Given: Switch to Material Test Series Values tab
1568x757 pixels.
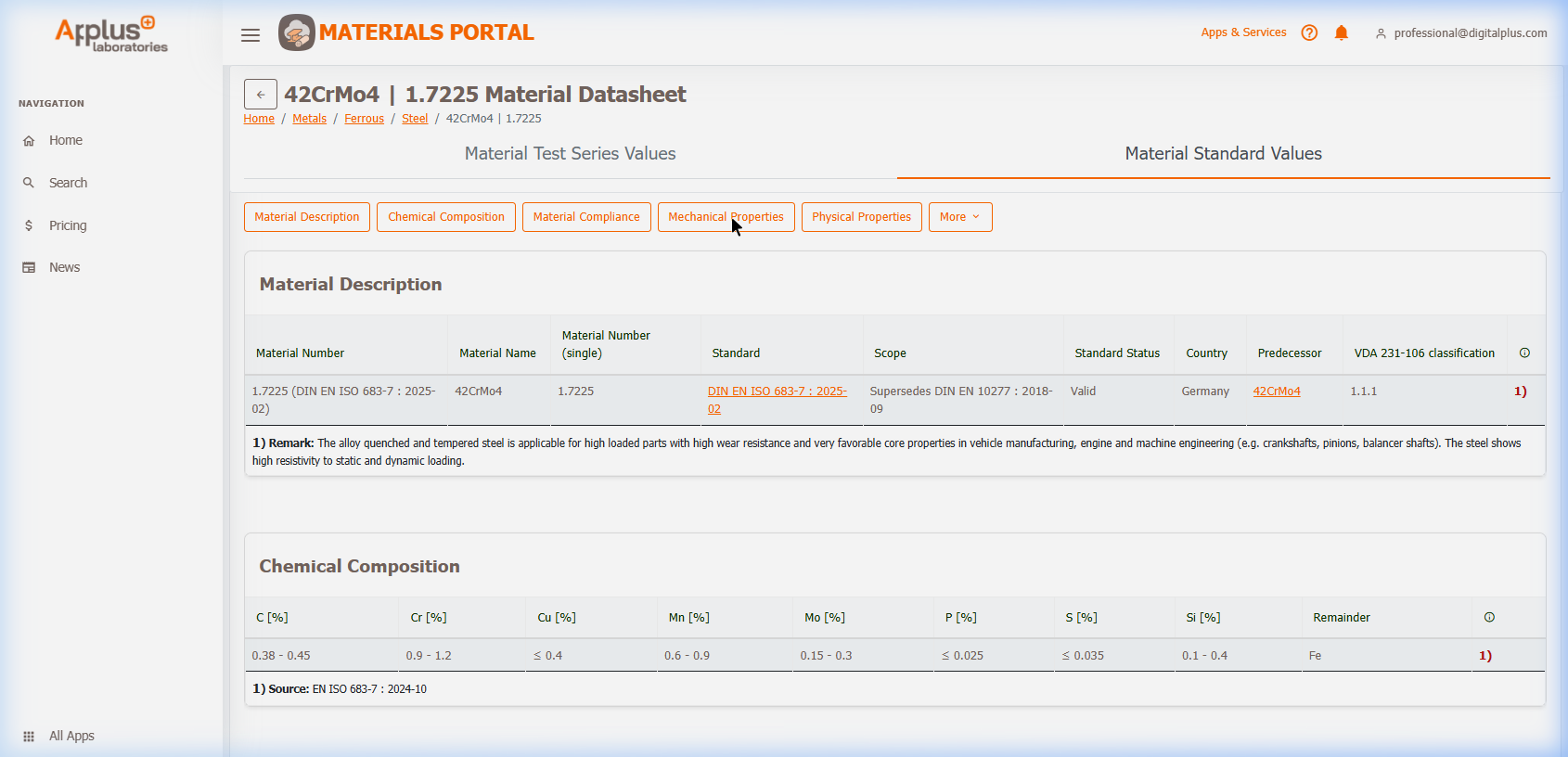Looking at the screenshot, I should pyautogui.click(x=570, y=154).
